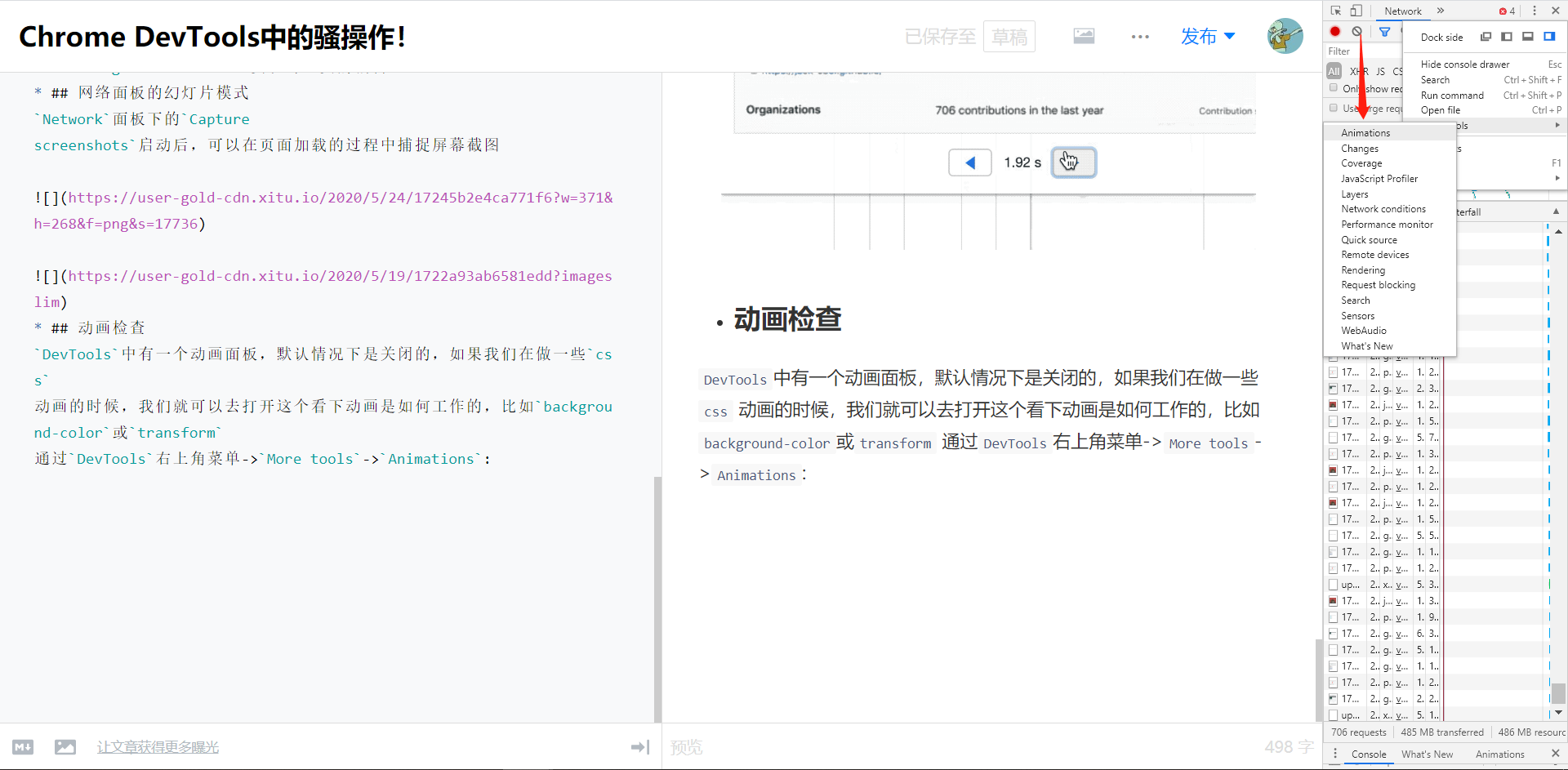Viewport: 1568px width, 770px height.
Task: Click the network list scrollbar thumb
Action: [x=1558, y=693]
